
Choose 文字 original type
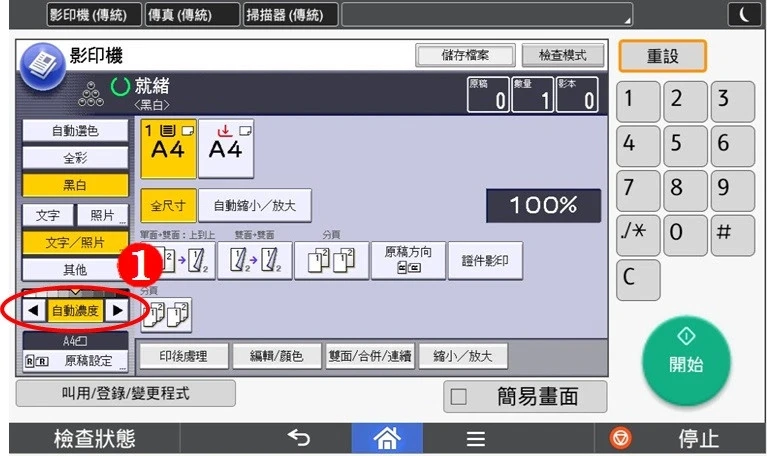click(x=48, y=215)
